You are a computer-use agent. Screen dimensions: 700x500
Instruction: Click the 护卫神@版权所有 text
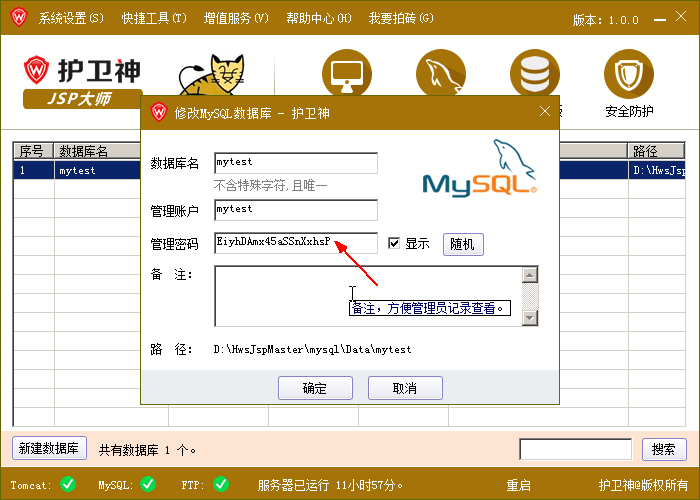[x=643, y=485]
